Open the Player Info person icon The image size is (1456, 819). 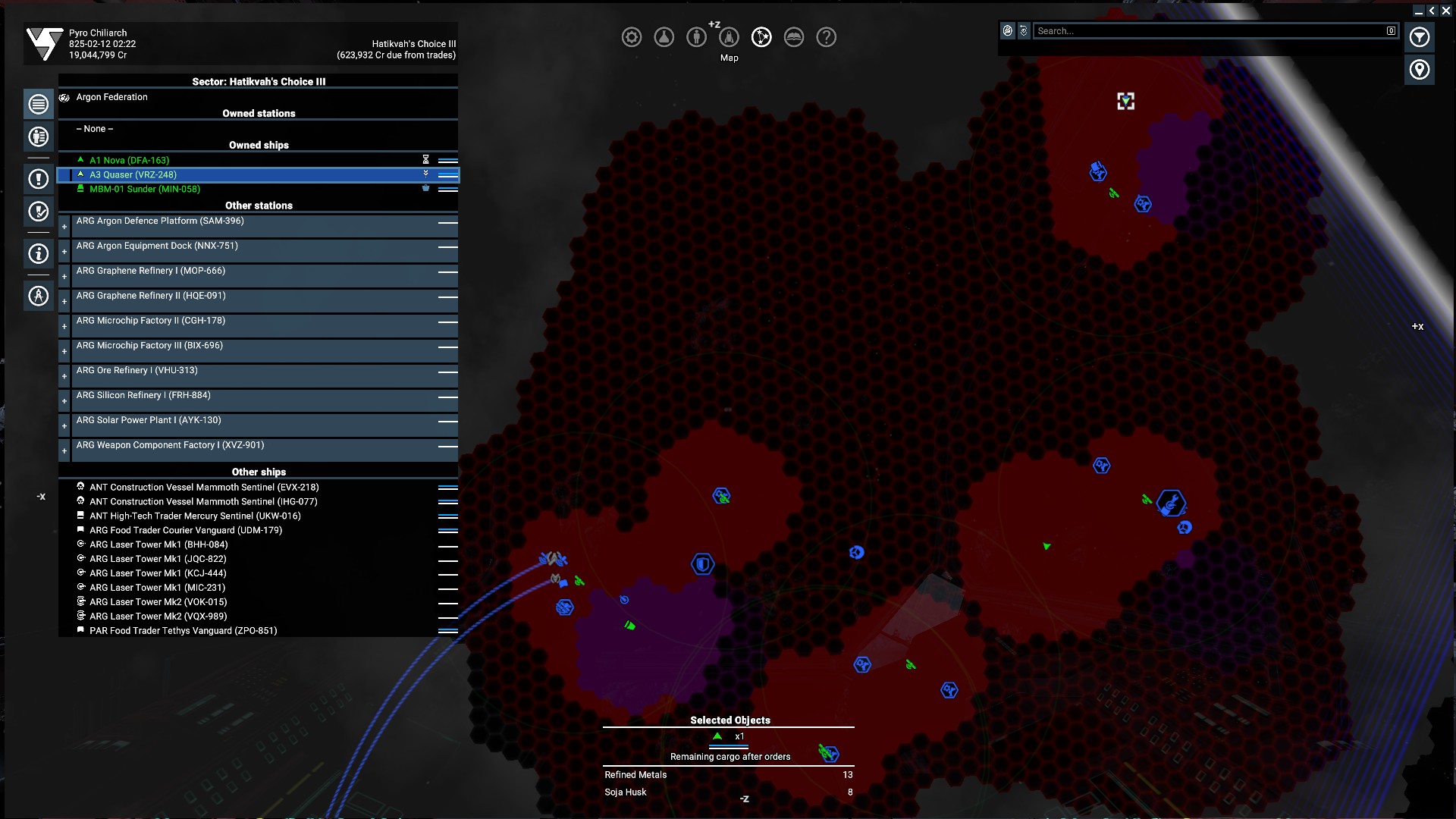click(x=696, y=37)
